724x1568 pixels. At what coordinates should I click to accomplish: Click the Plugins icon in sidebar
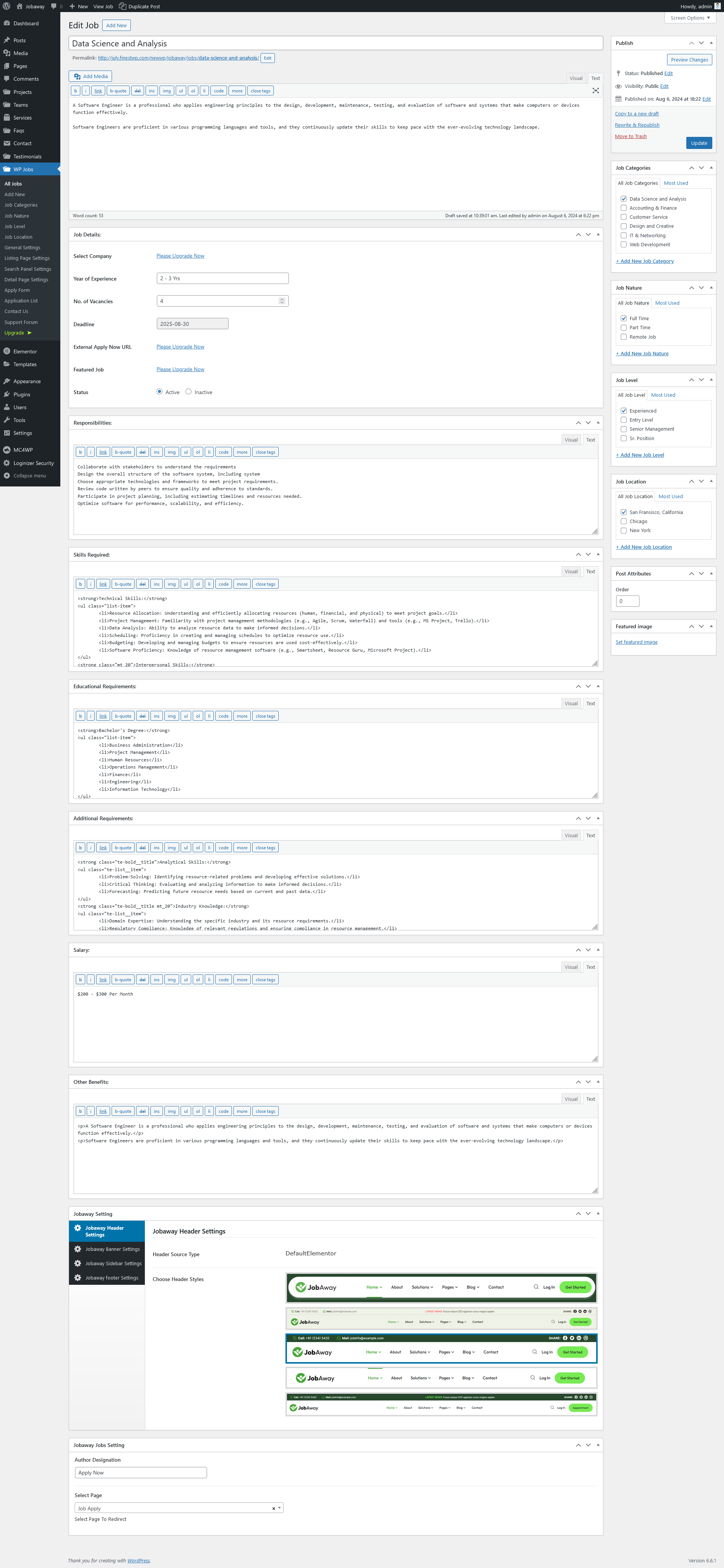coord(7,394)
